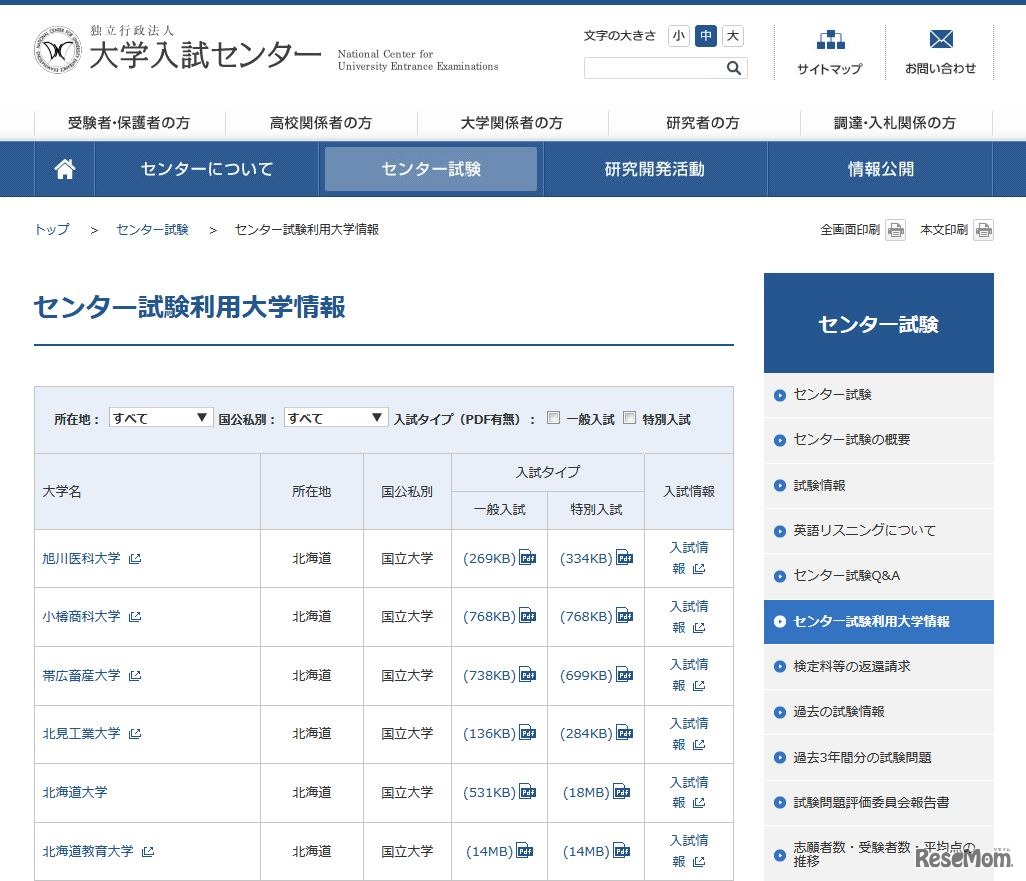Select 研究者の方 tab
The width and height of the screenshot is (1026, 881).
tap(703, 123)
